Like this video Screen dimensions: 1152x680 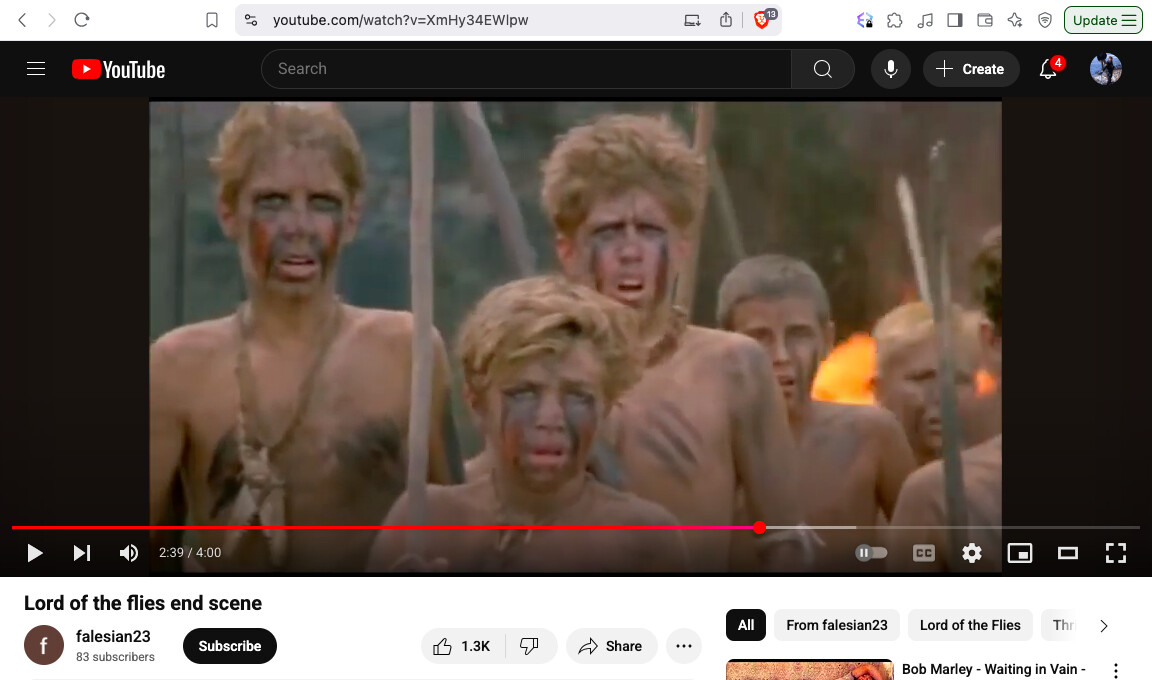click(462, 645)
